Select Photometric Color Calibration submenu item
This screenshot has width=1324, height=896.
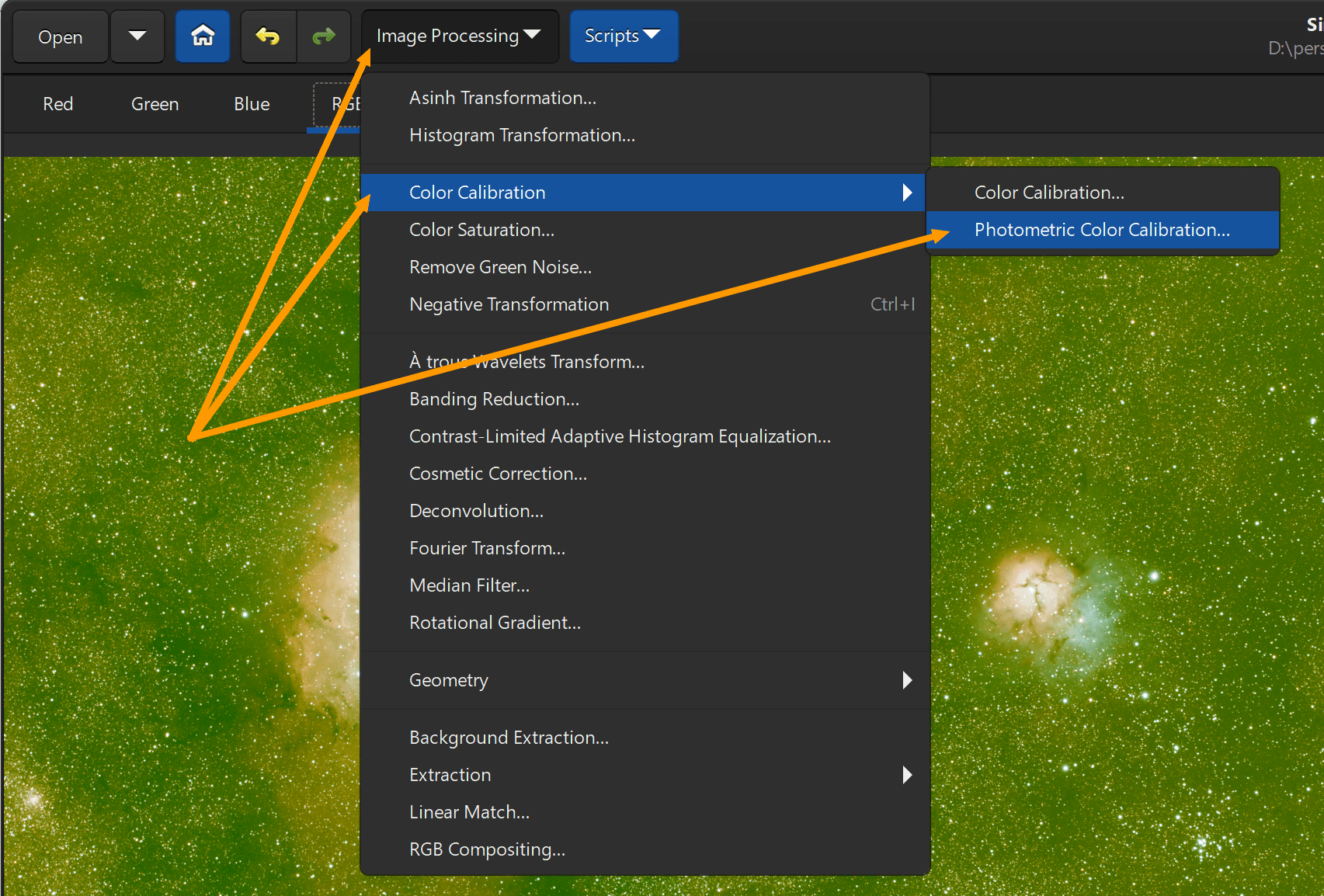(1101, 230)
